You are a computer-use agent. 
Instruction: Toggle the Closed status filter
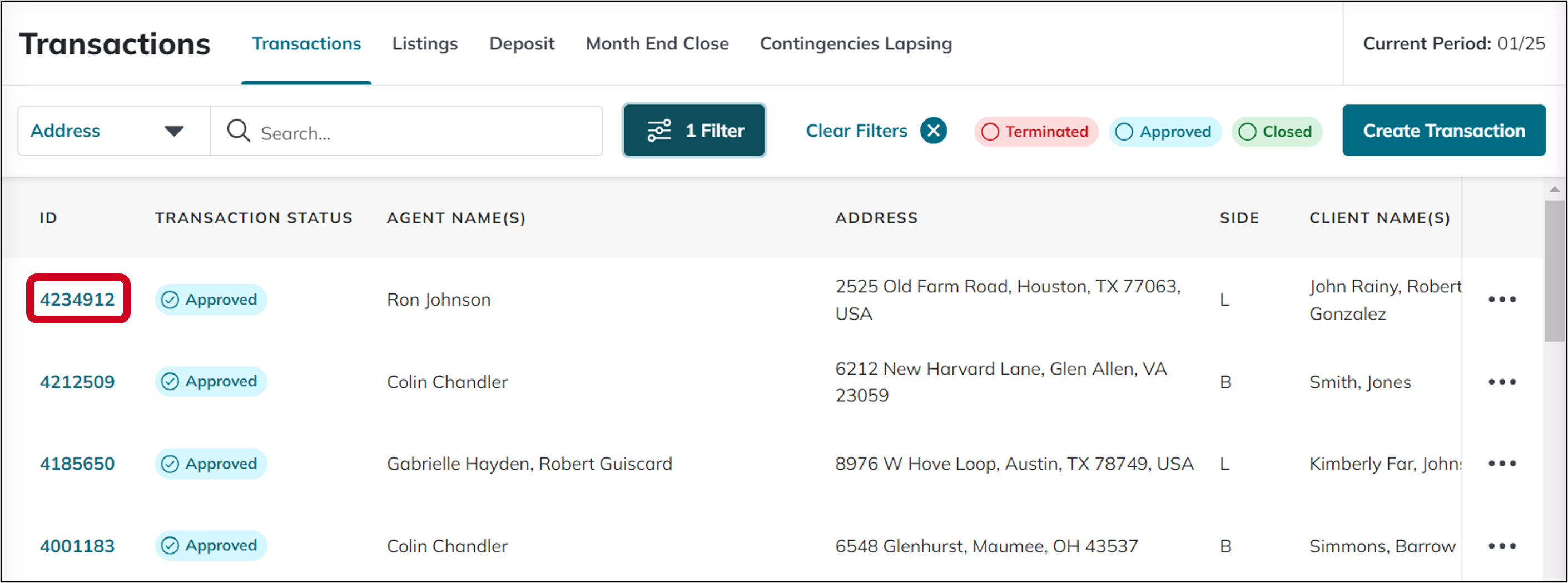pos(1277,131)
